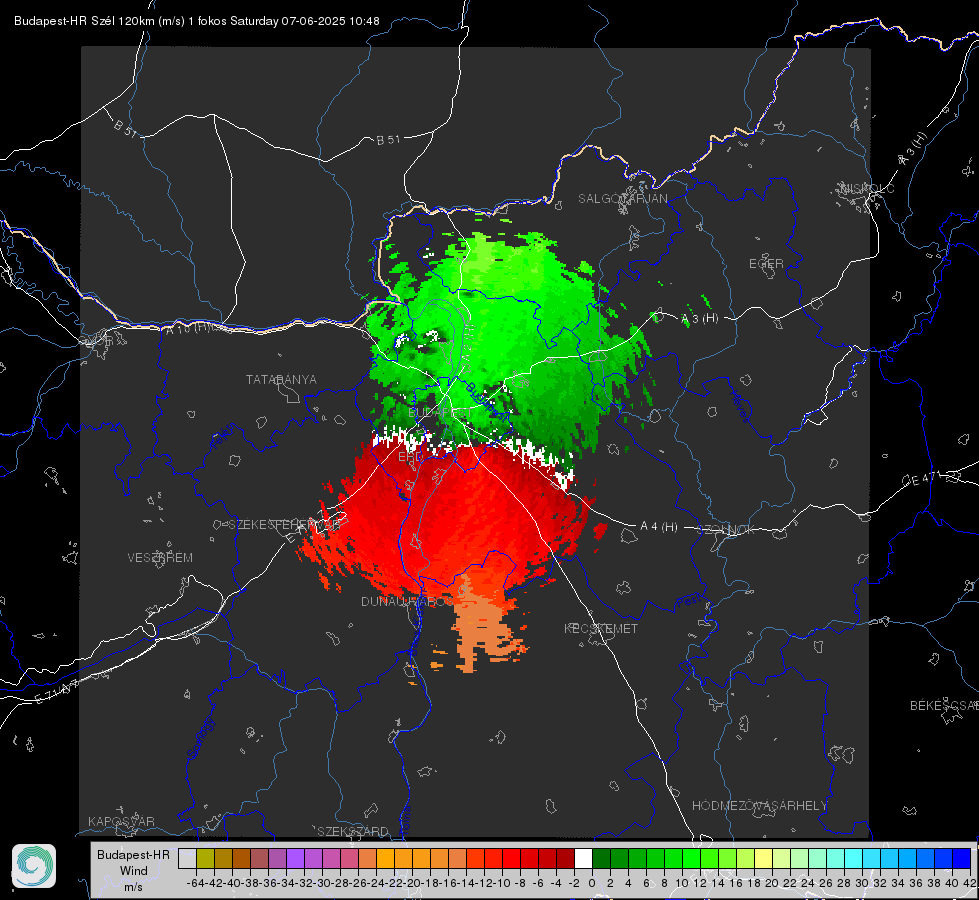Click the olive -64 legend swatch
Viewport: 979px width, 900px height.
pos(205,858)
